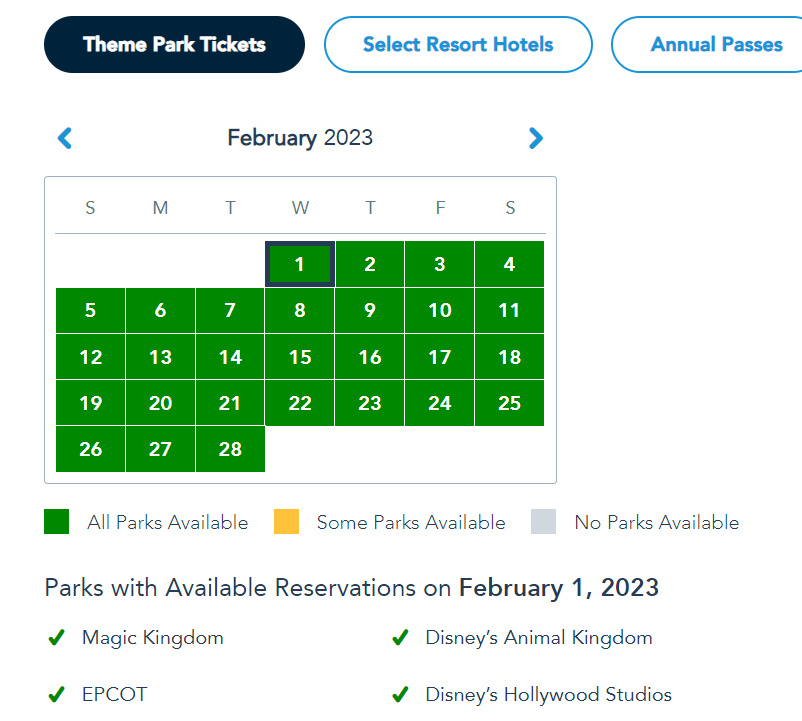This screenshot has height=721, width=802.
Task: Choose February 19 date cell
Action: coord(90,403)
